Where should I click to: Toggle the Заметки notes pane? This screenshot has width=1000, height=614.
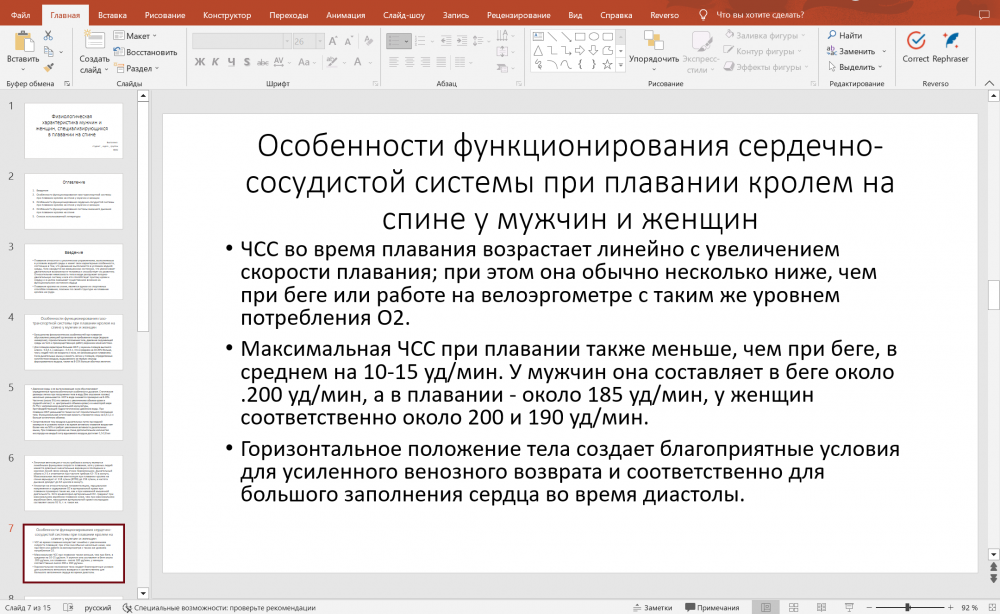tap(653, 607)
